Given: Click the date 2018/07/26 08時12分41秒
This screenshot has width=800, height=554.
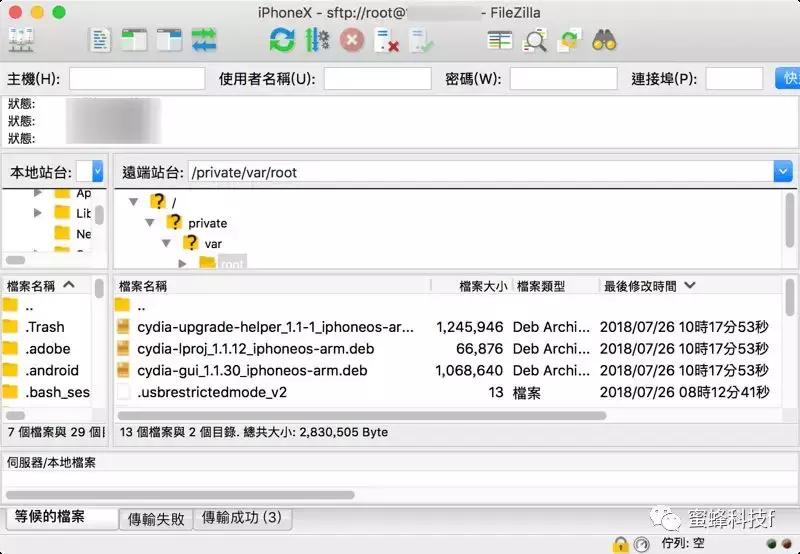Looking at the screenshot, I should (684, 392).
